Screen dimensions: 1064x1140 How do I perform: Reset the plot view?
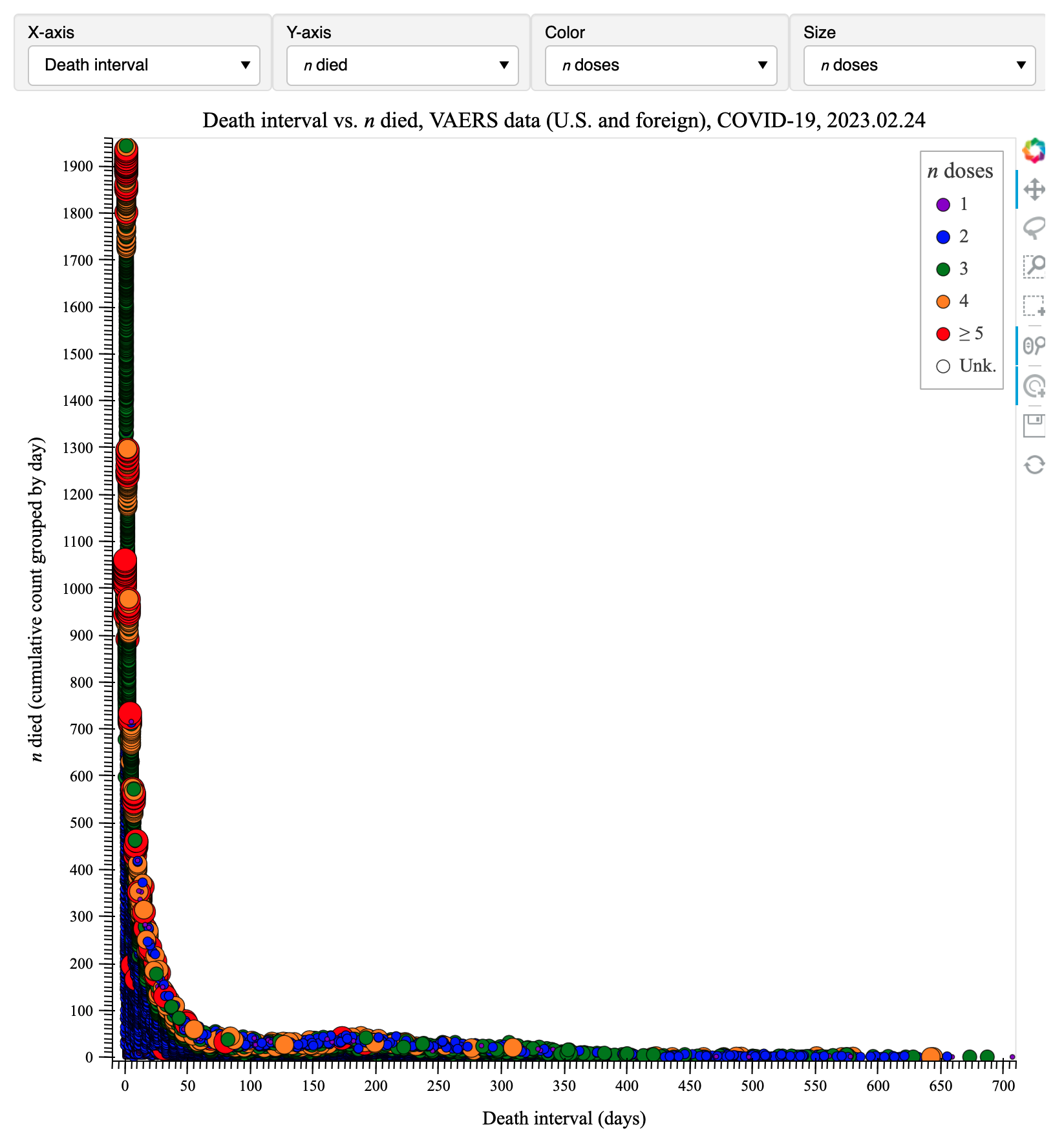[x=1034, y=465]
